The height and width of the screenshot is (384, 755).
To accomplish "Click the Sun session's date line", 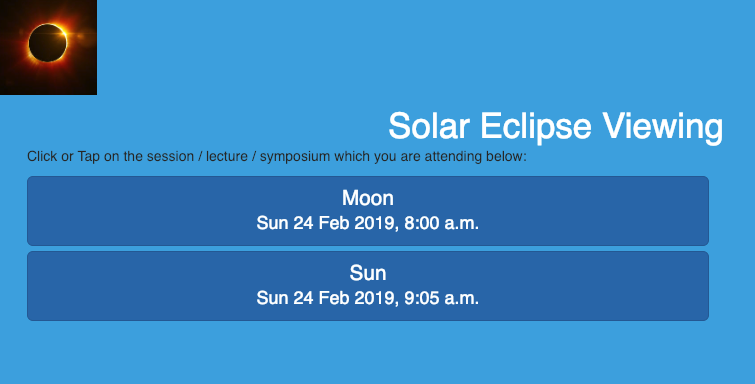I will coord(368,298).
